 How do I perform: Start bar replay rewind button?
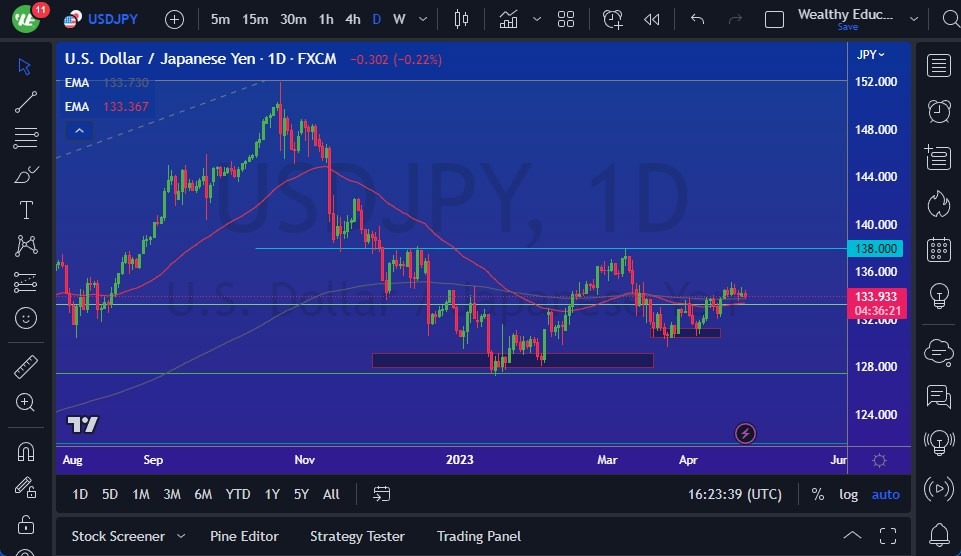pos(651,20)
